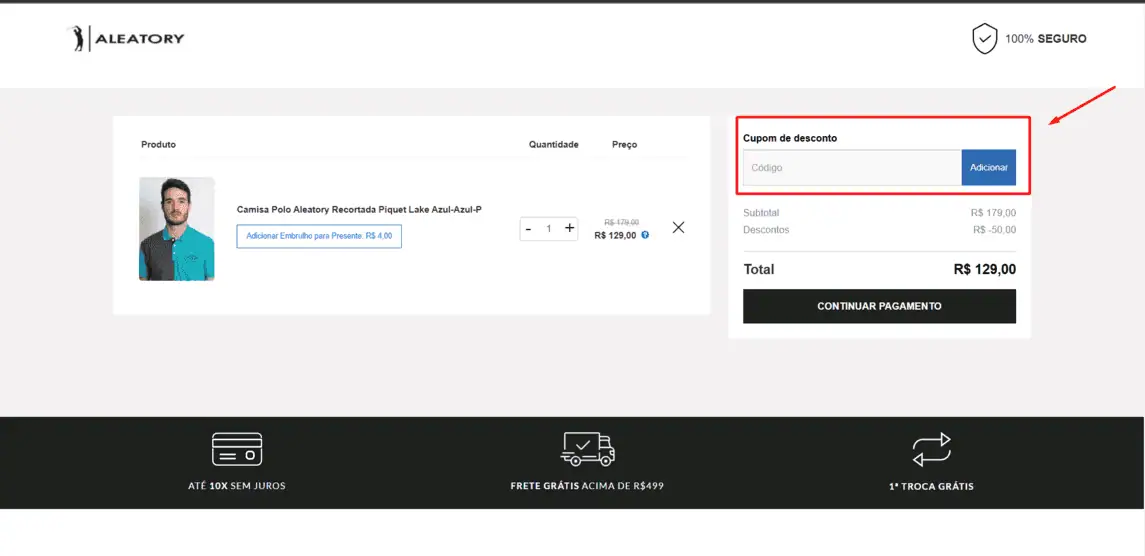The image size is (1145, 556).
Task: Click the 100% Seguro shield icon
Action: pyautogui.click(x=984, y=39)
